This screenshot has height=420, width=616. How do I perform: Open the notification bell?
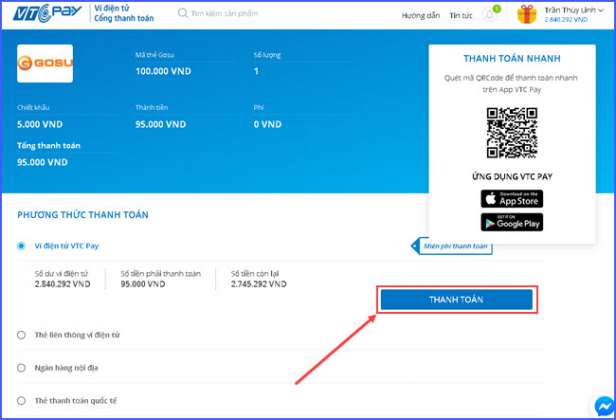click(x=490, y=15)
